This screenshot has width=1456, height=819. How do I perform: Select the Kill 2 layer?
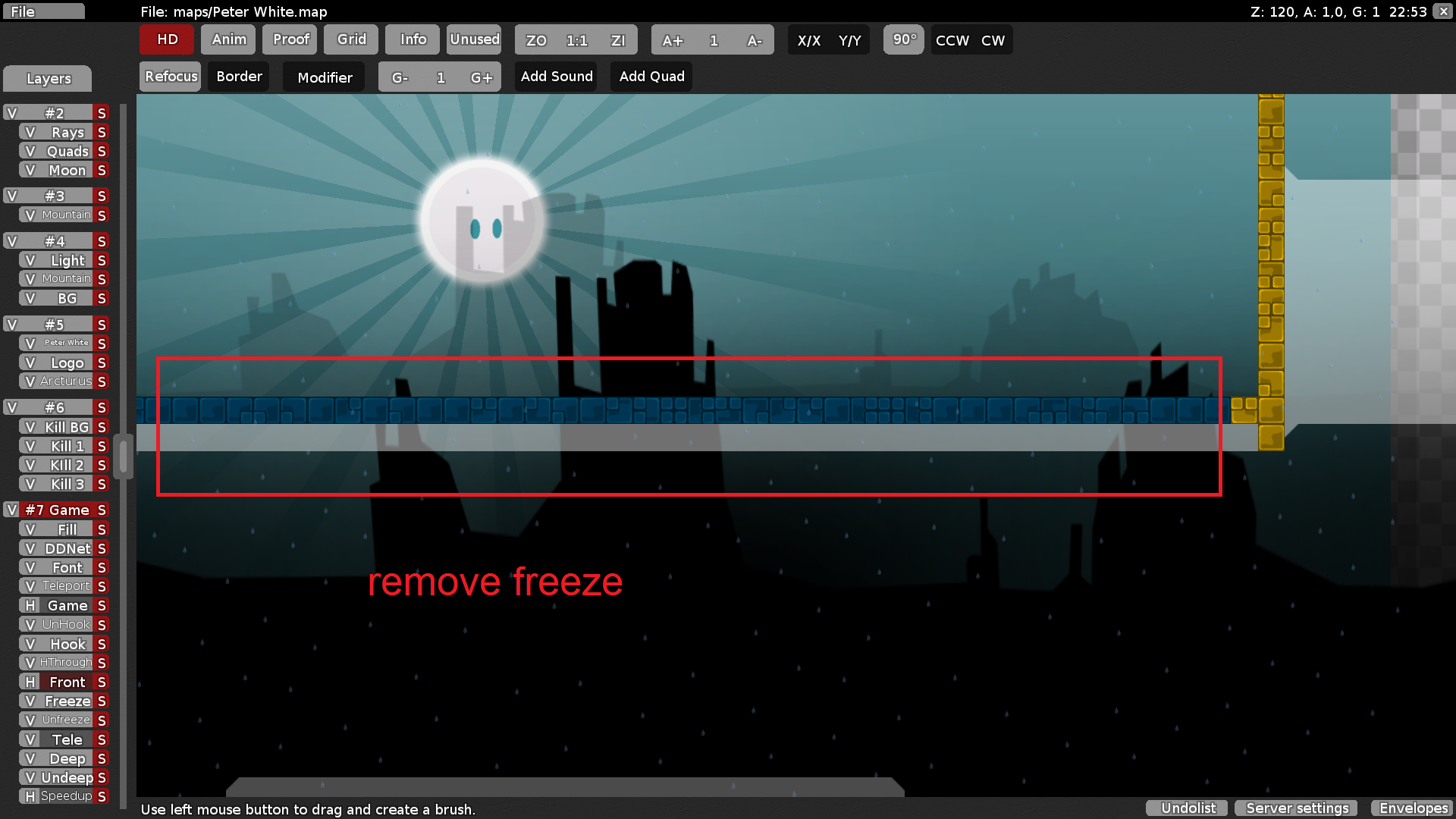pos(67,465)
